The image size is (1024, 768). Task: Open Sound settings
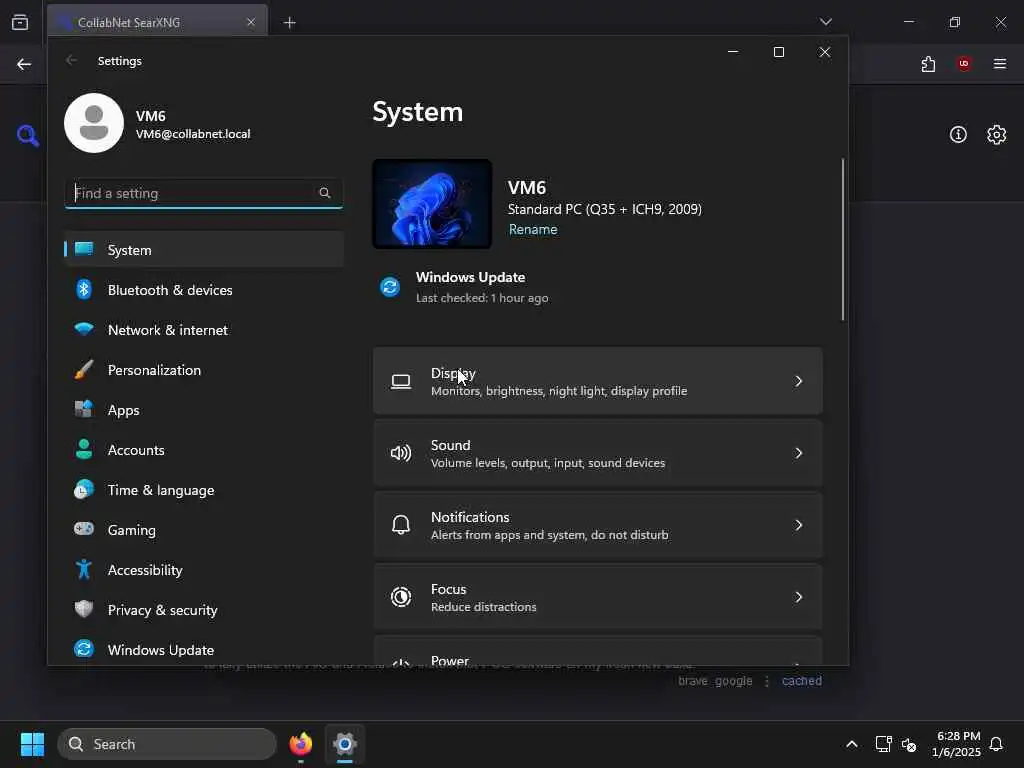pyautogui.click(x=598, y=453)
